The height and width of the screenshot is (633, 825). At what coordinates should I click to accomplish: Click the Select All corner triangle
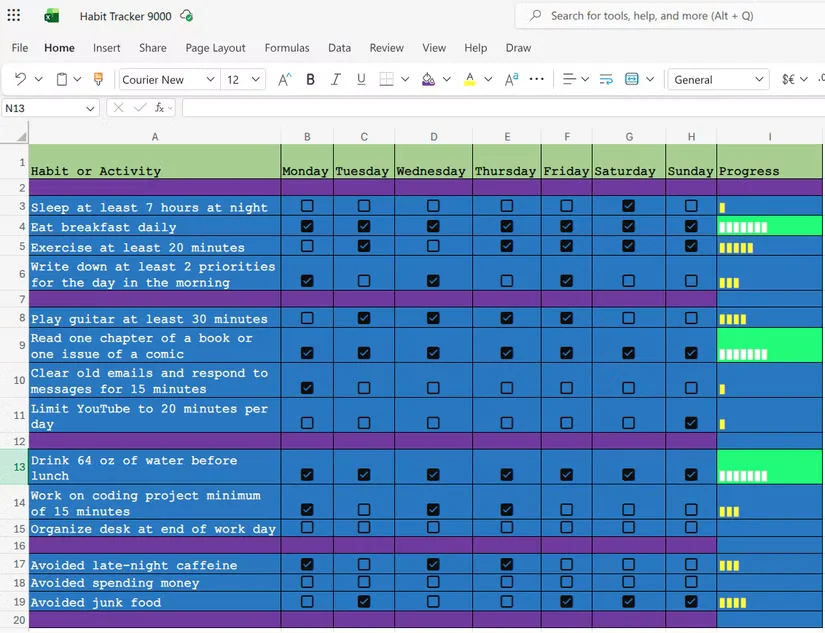(21, 137)
